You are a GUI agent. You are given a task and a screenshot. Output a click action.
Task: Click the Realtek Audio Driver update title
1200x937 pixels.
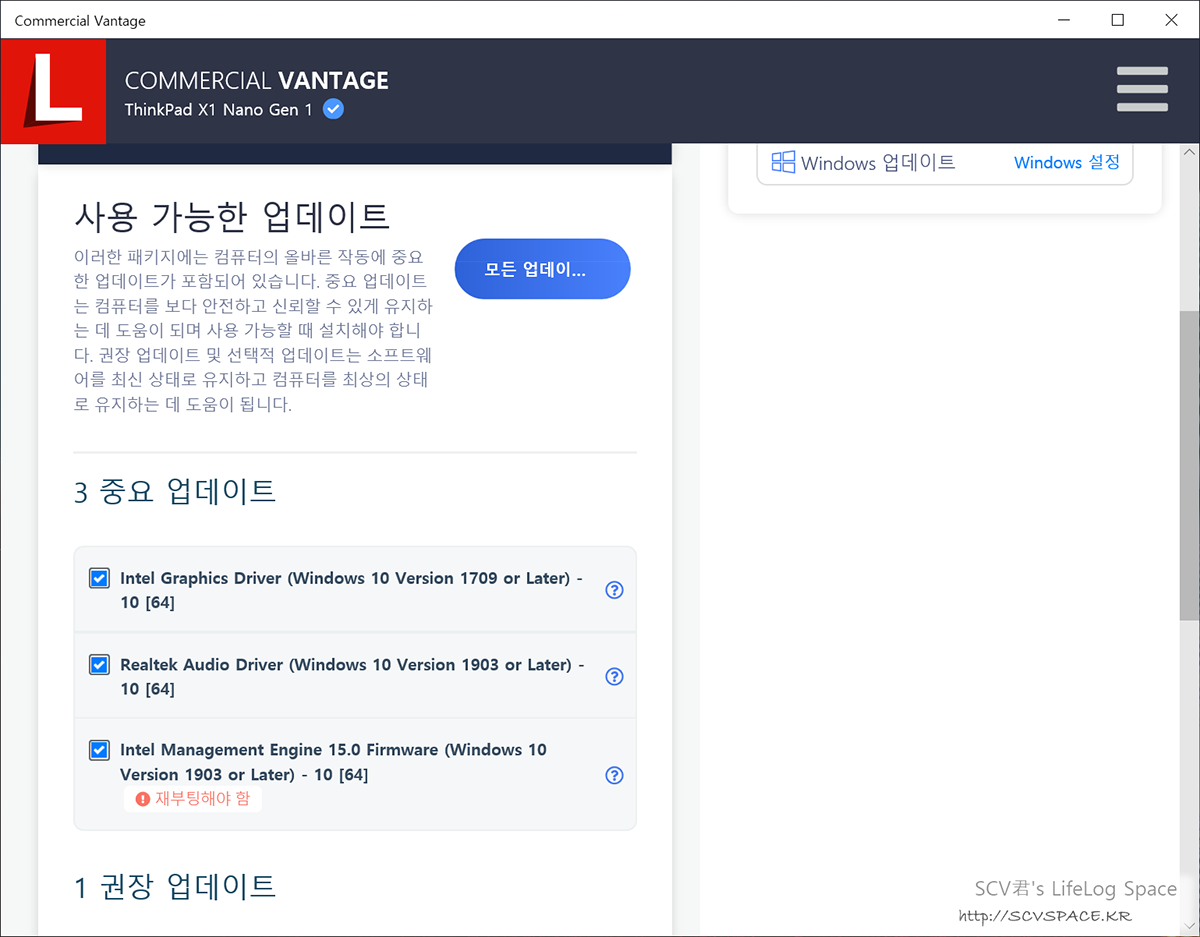click(x=352, y=676)
